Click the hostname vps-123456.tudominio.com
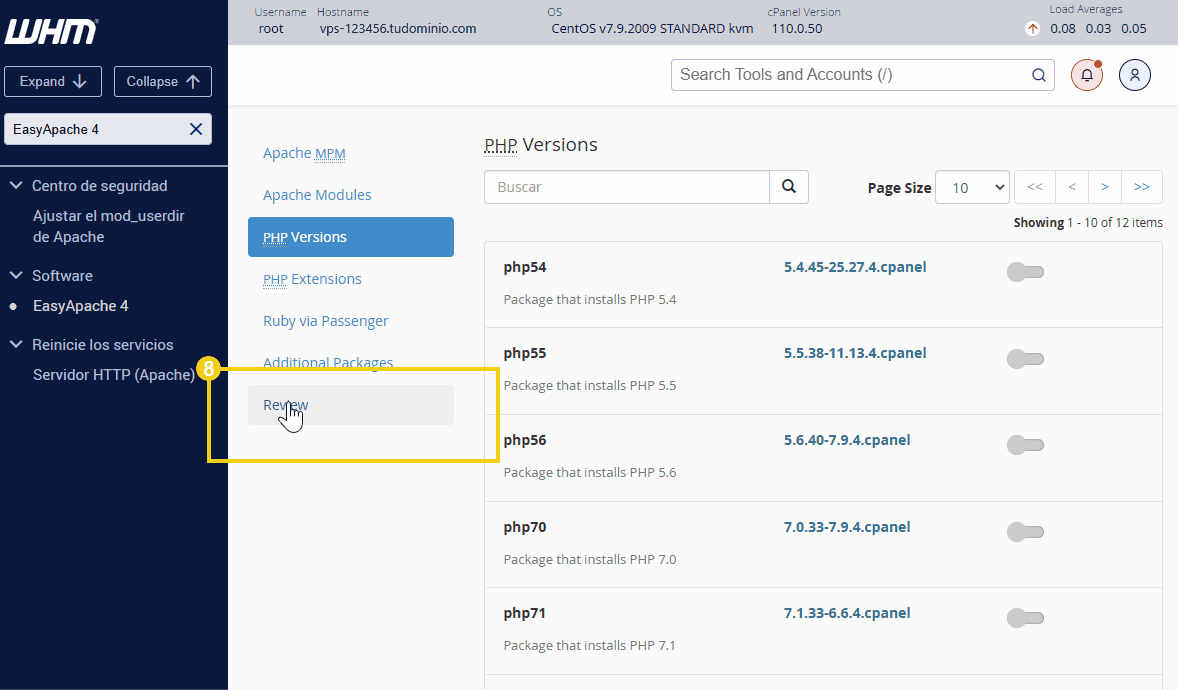This screenshot has width=1178, height=690. [x=397, y=29]
